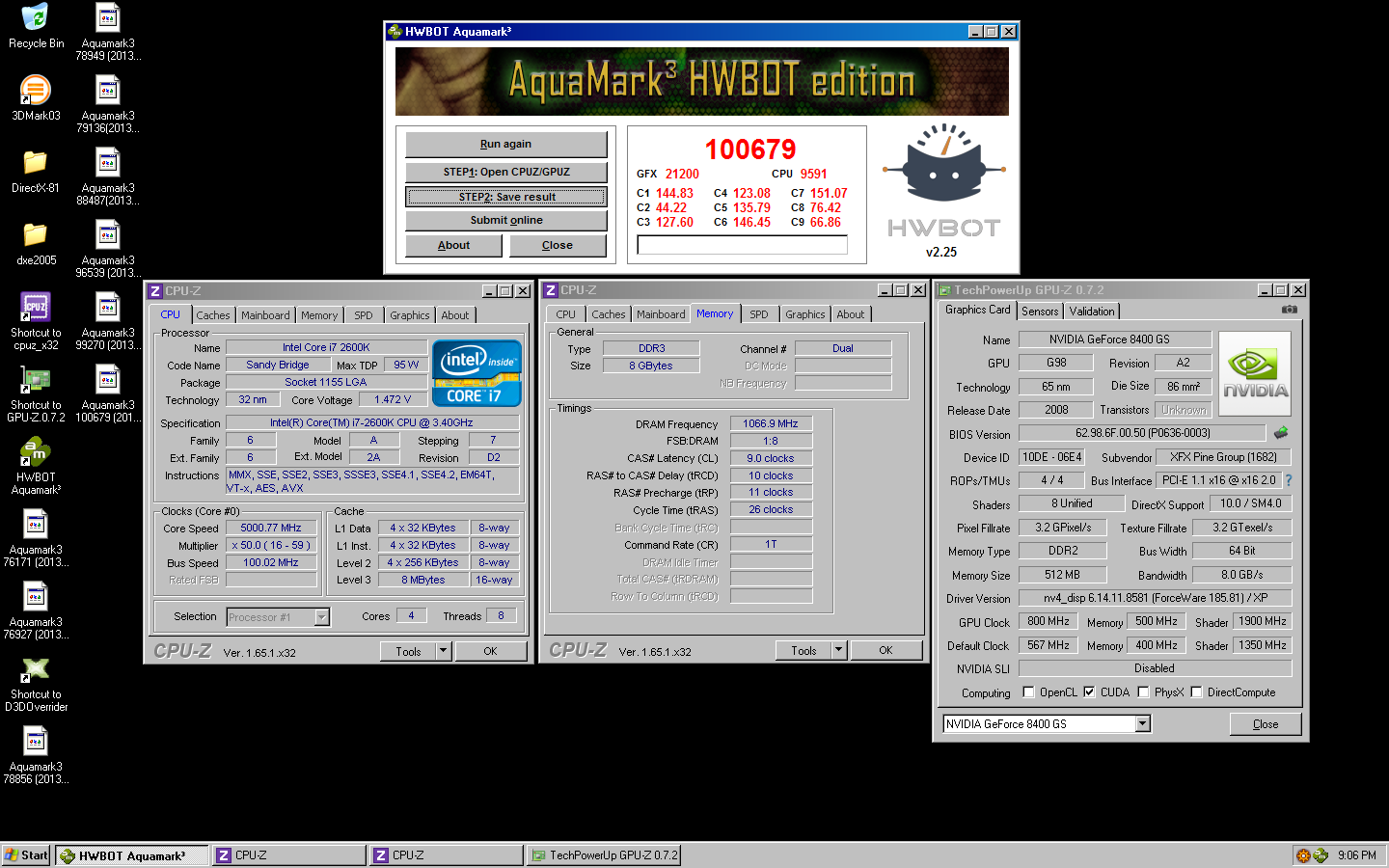
Task: Enable the DirectCompute checkbox in GPU-Z
Action: point(1196,692)
